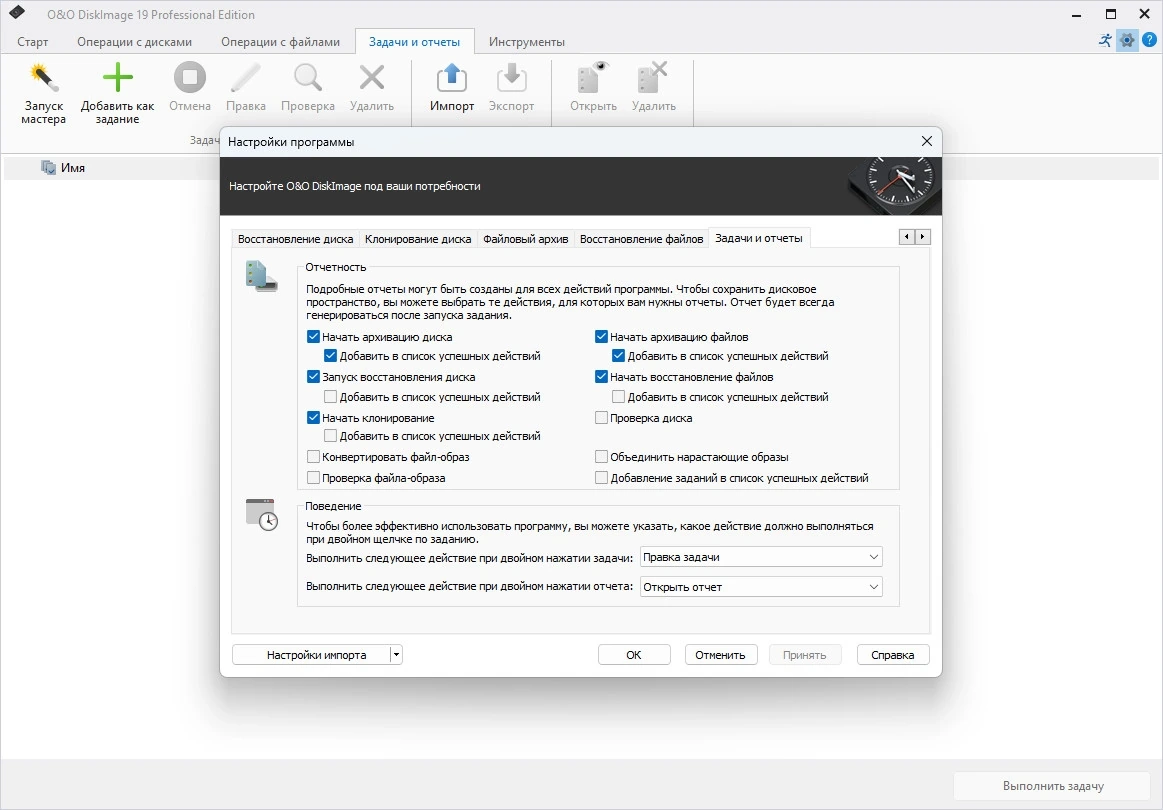Open Клонирование диска settings tab
The height and width of the screenshot is (810, 1163).
418,239
